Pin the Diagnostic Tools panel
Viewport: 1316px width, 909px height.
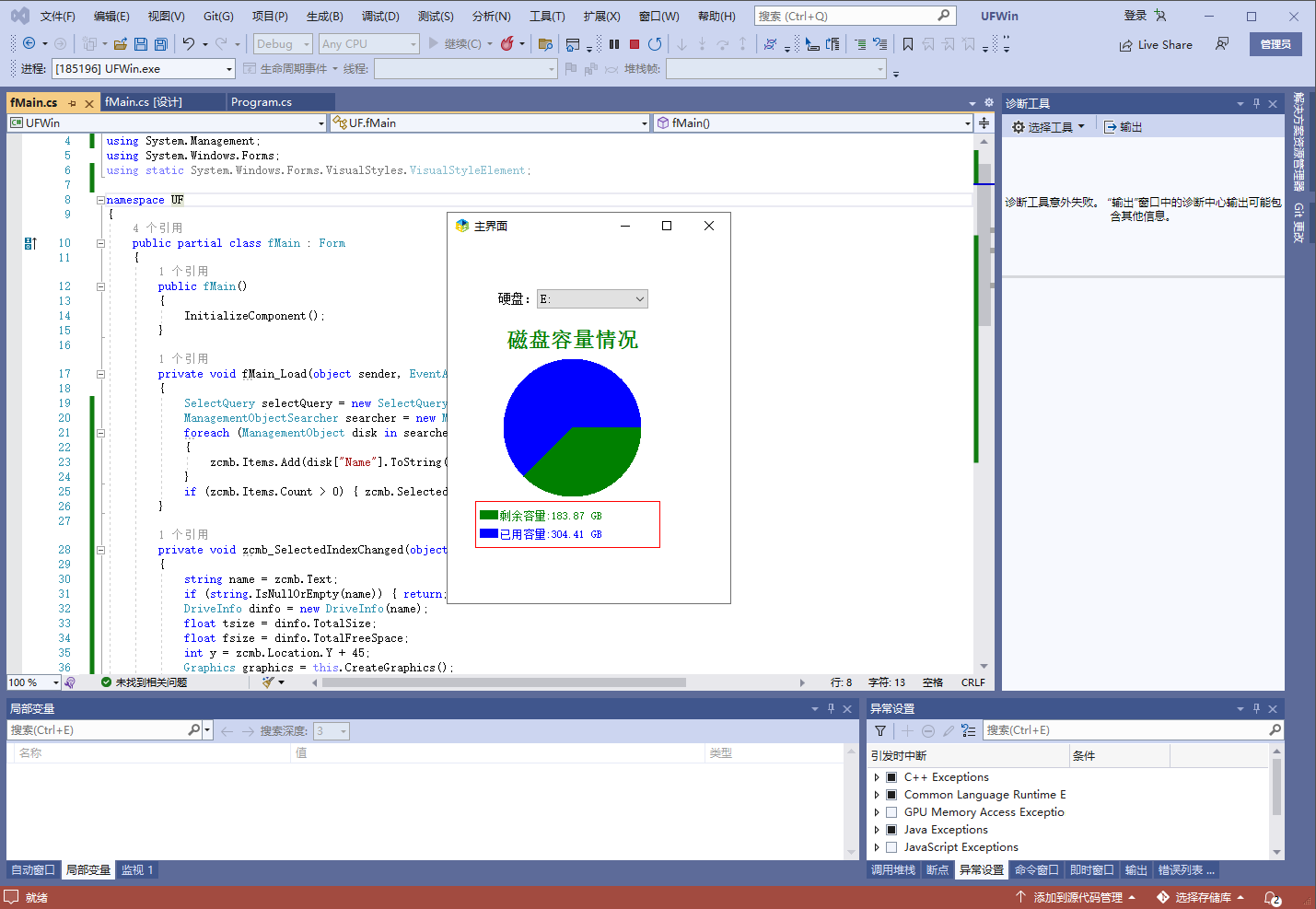pos(1256,103)
